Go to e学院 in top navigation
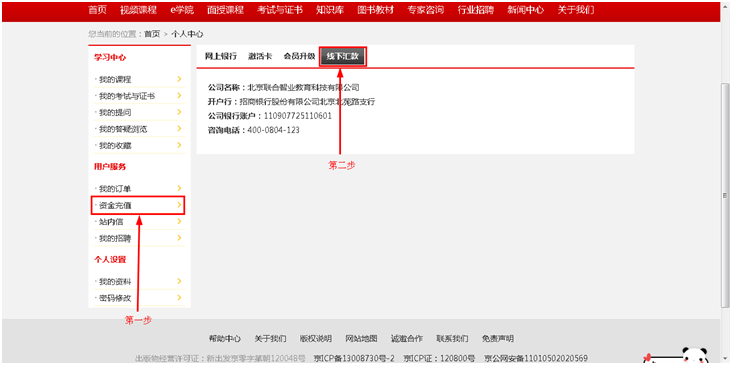This screenshot has width=732, height=365. coord(182,10)
